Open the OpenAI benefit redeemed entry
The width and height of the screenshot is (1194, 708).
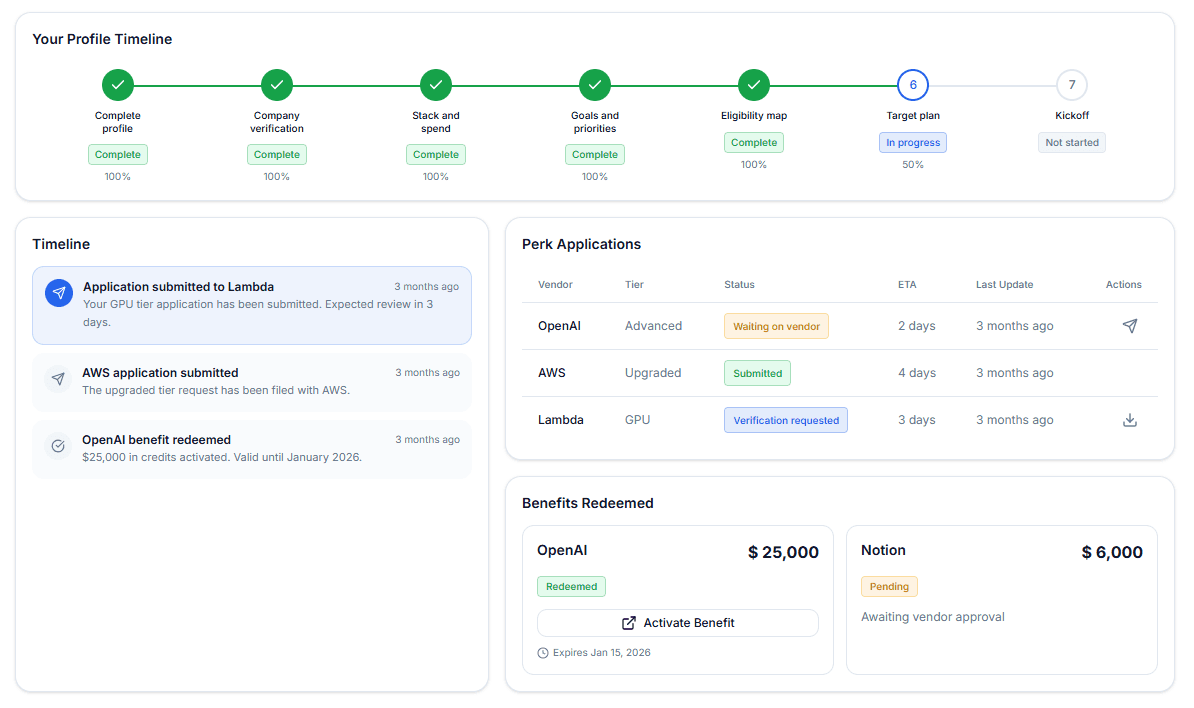pyautogui.click(x=252, y=449)
